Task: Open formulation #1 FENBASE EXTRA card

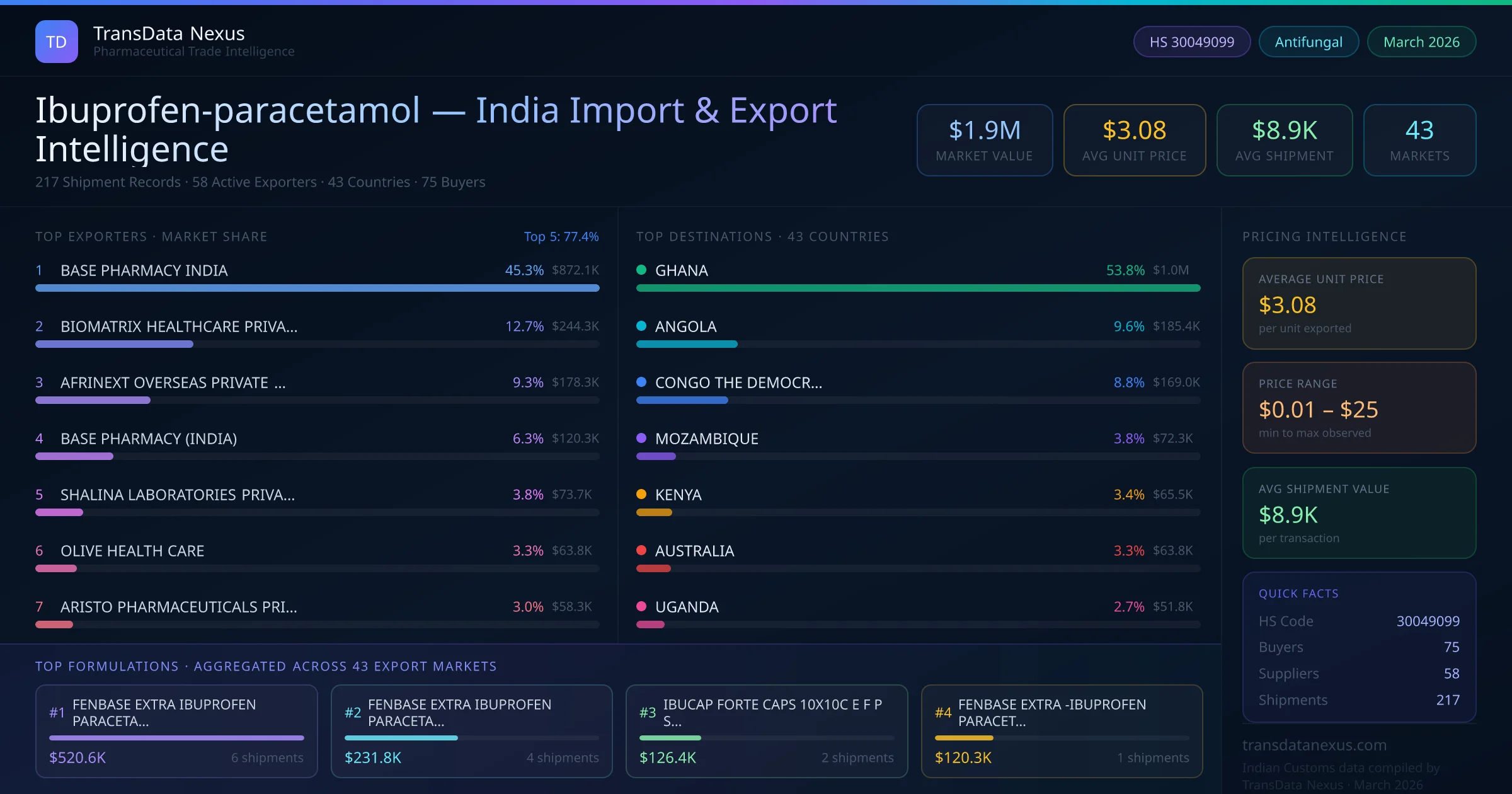Action: pos(176,731)
